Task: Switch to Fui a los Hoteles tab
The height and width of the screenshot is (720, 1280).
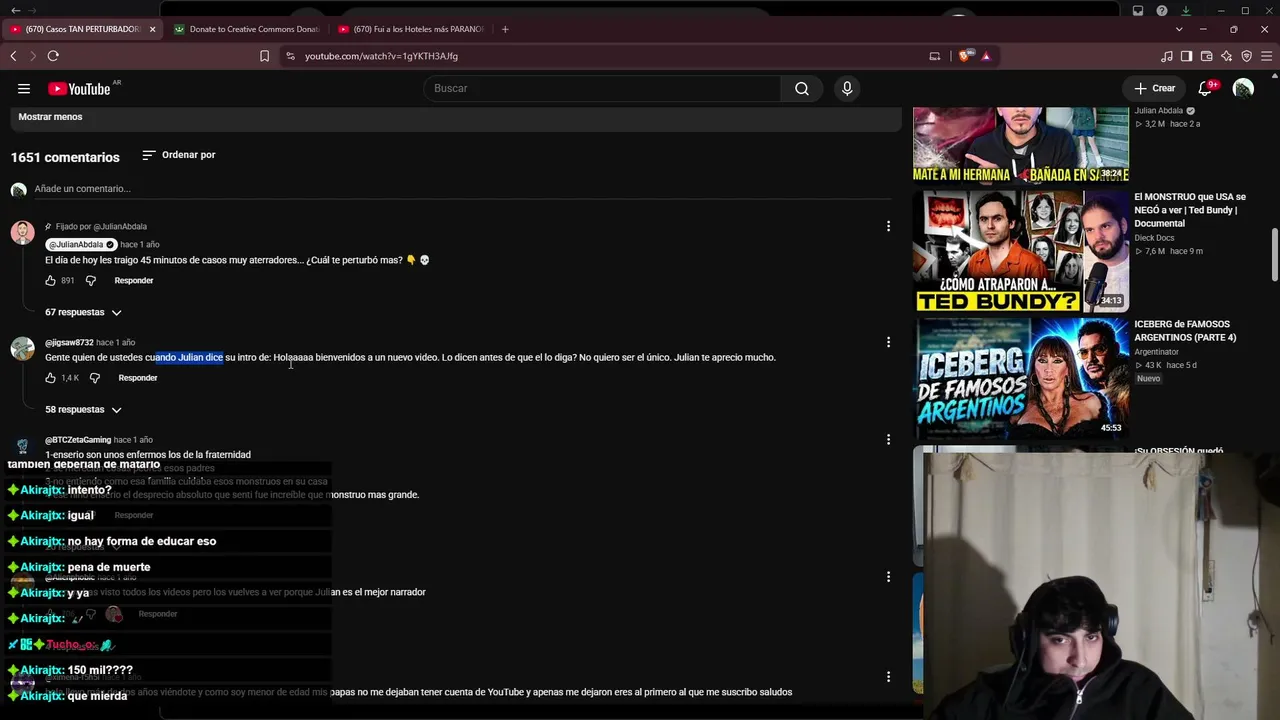Action: 411,29
